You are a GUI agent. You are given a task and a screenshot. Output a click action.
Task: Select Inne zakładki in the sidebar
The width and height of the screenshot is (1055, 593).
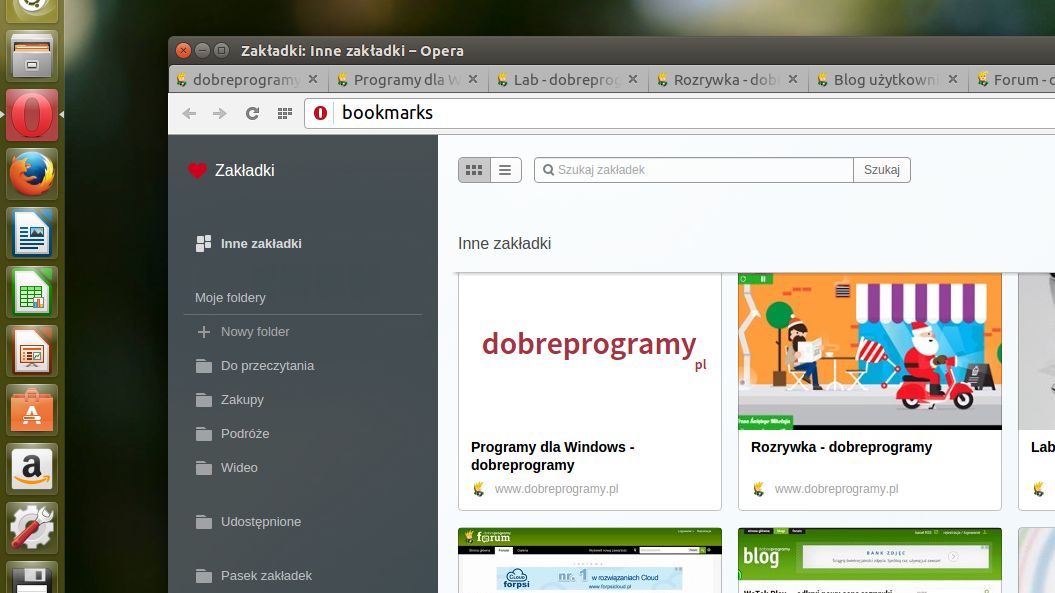pyautogui.click(x=261, y=244)
